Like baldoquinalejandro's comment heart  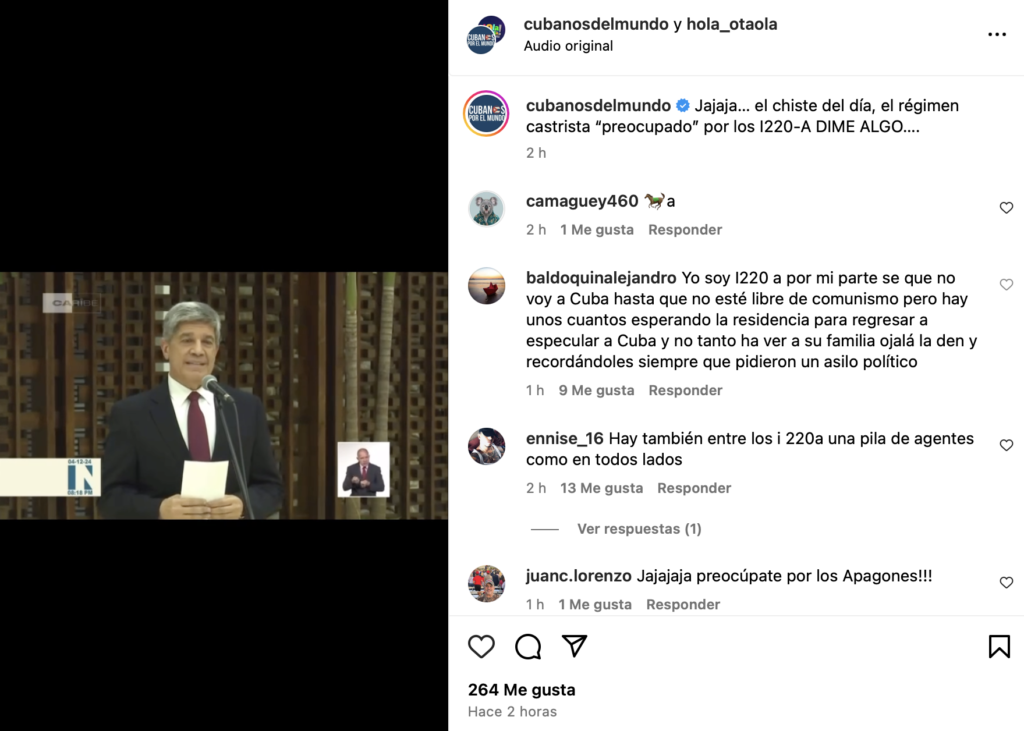(x=1006, y=284)
